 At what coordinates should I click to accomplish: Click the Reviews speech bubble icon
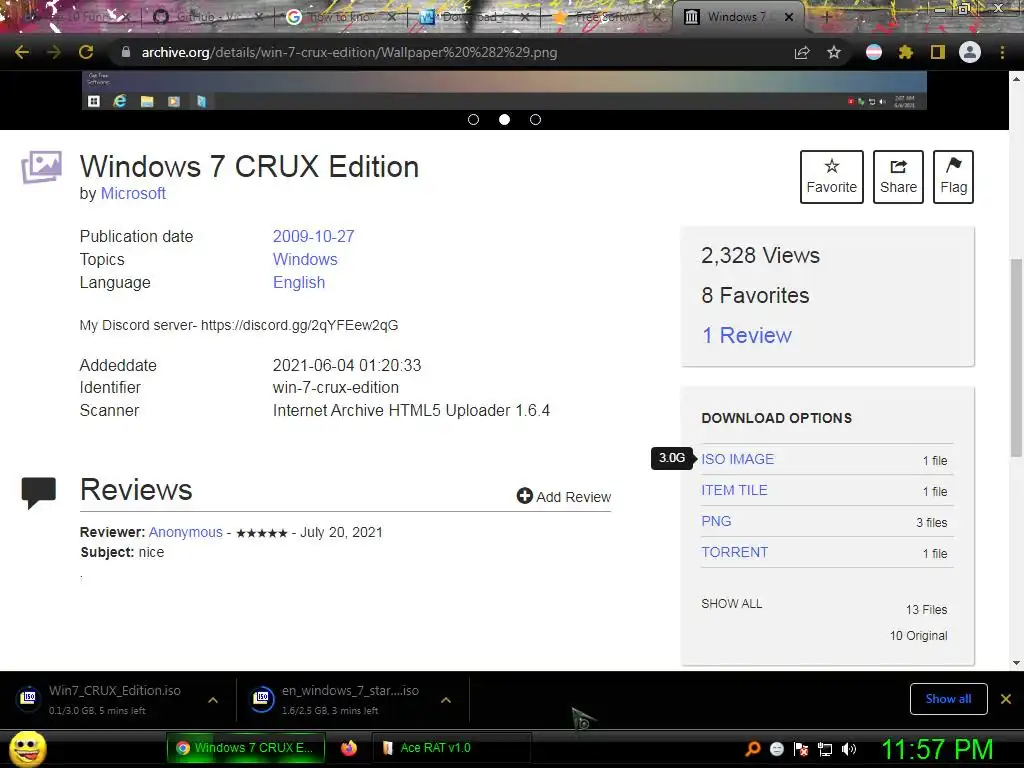tap(39, 493)
